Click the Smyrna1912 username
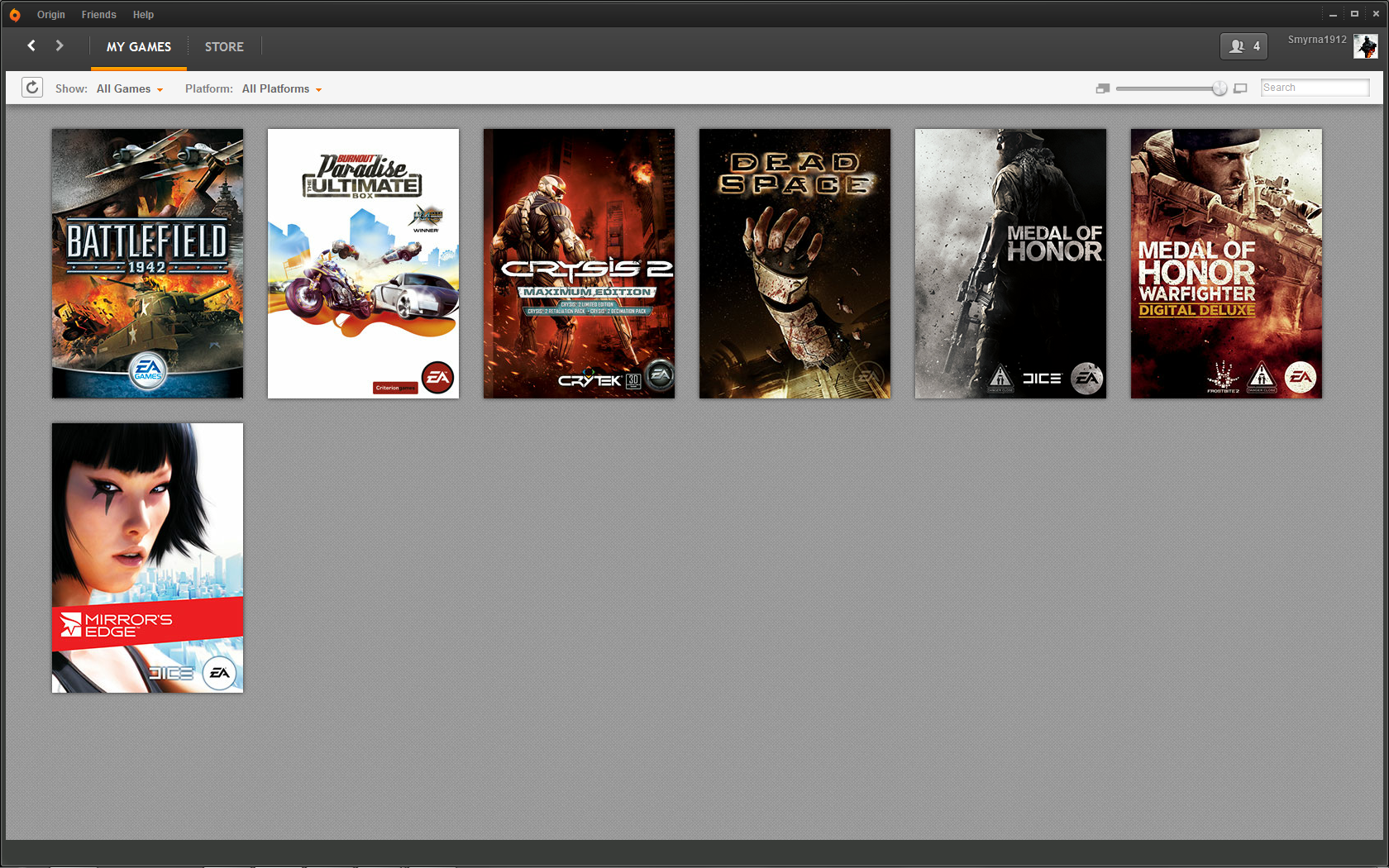Image resolution: width=1389 pixels, height=868 pixels. coord(1317,40)
